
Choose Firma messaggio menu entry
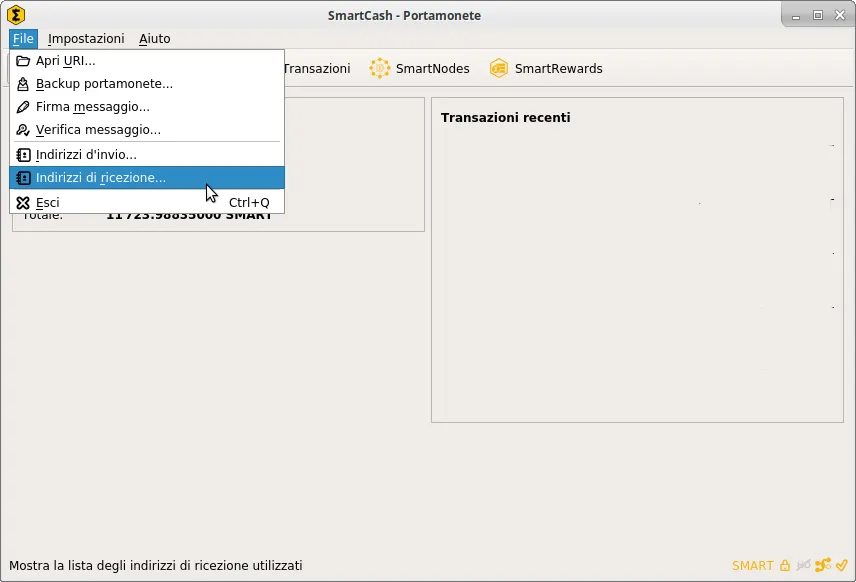(147, 106)
